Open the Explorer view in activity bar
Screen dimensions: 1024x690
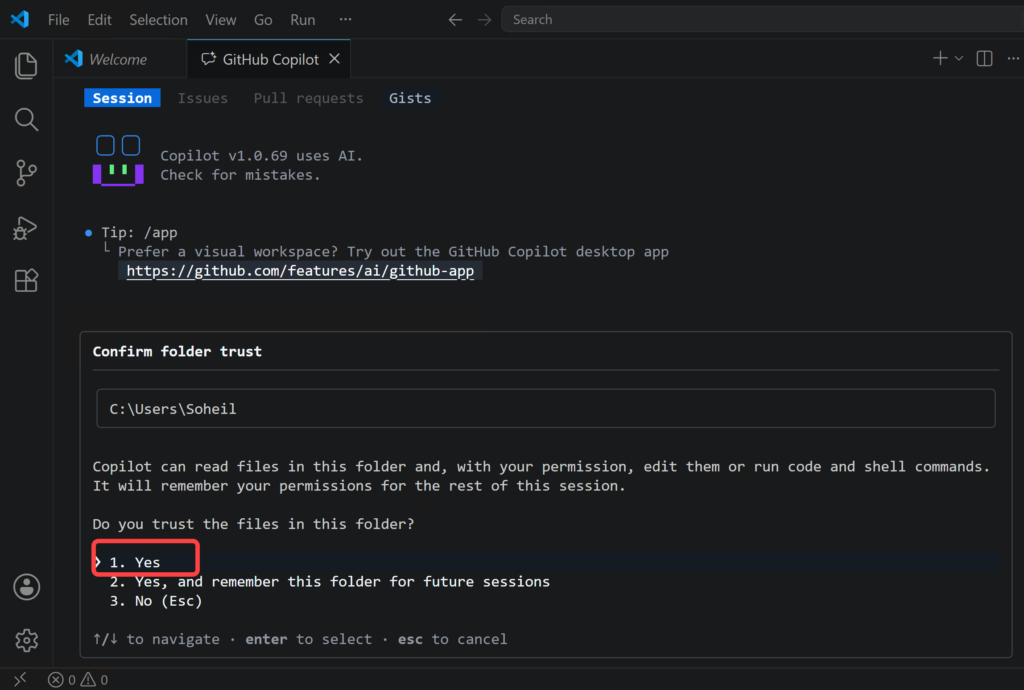click(x=26, y=66)
